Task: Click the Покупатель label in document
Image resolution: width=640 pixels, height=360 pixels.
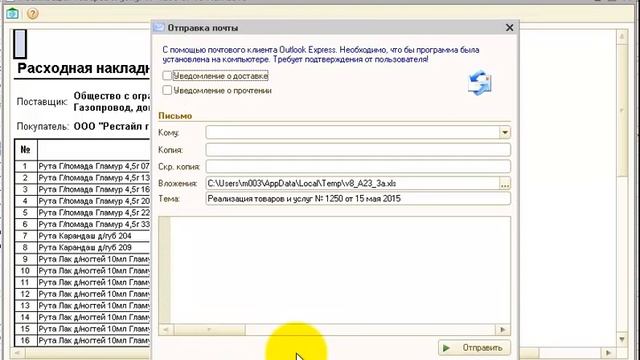Action: click(42, 127)
